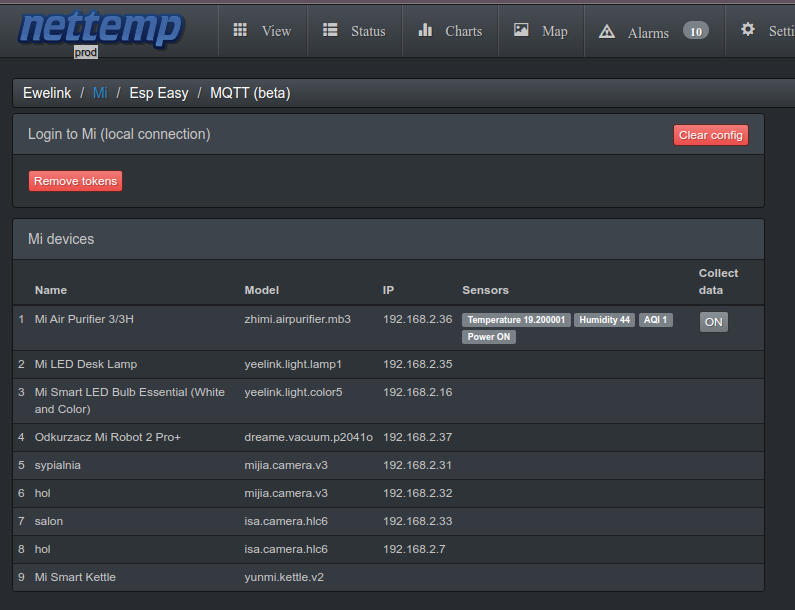Click IP address 192.168.2.36
795x610 pixels.
pos(417,319)
